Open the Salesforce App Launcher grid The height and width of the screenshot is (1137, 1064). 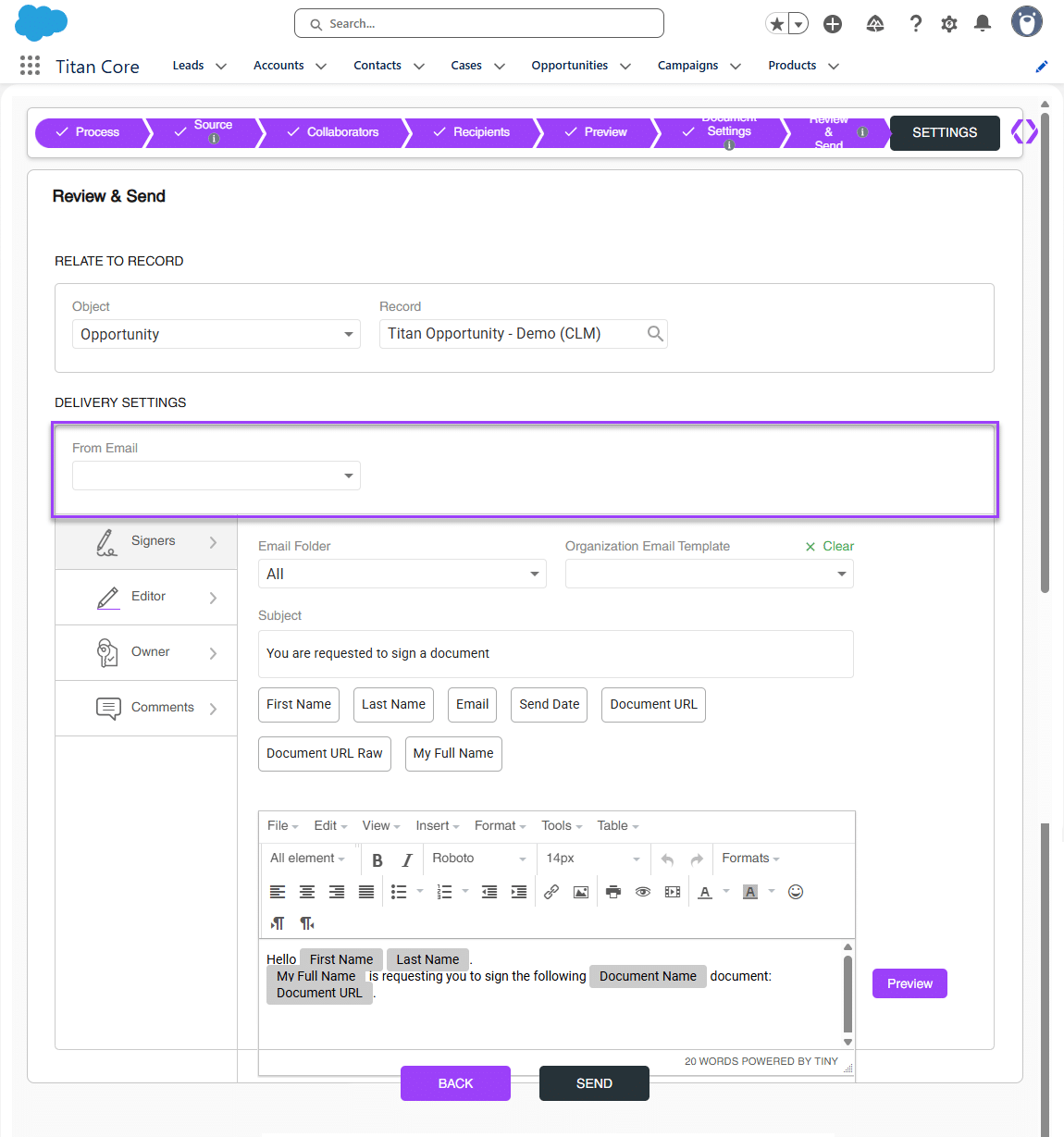(30, 65)
